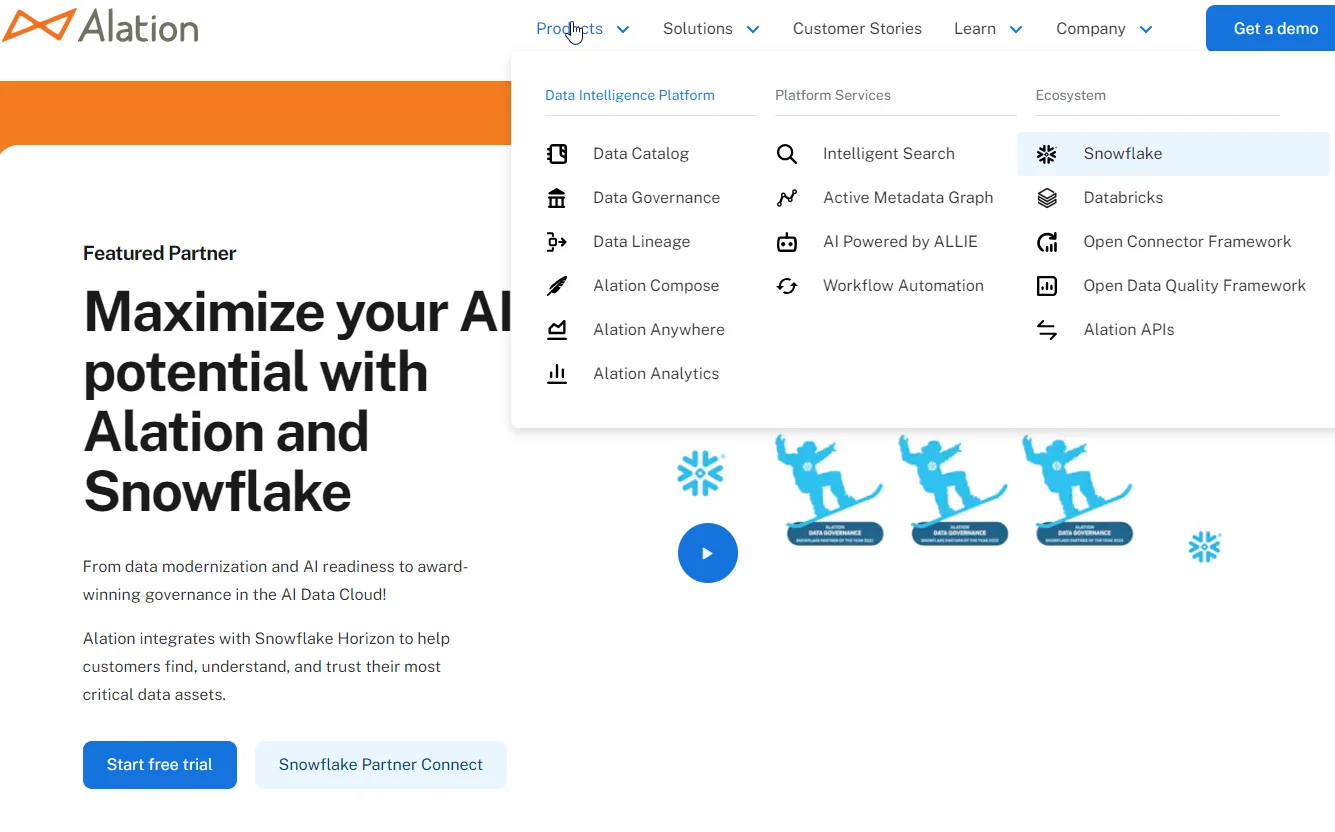This screenshot has width=1335, height=832.
Task: Open the Data Lineage link
Action: (641, 242)
